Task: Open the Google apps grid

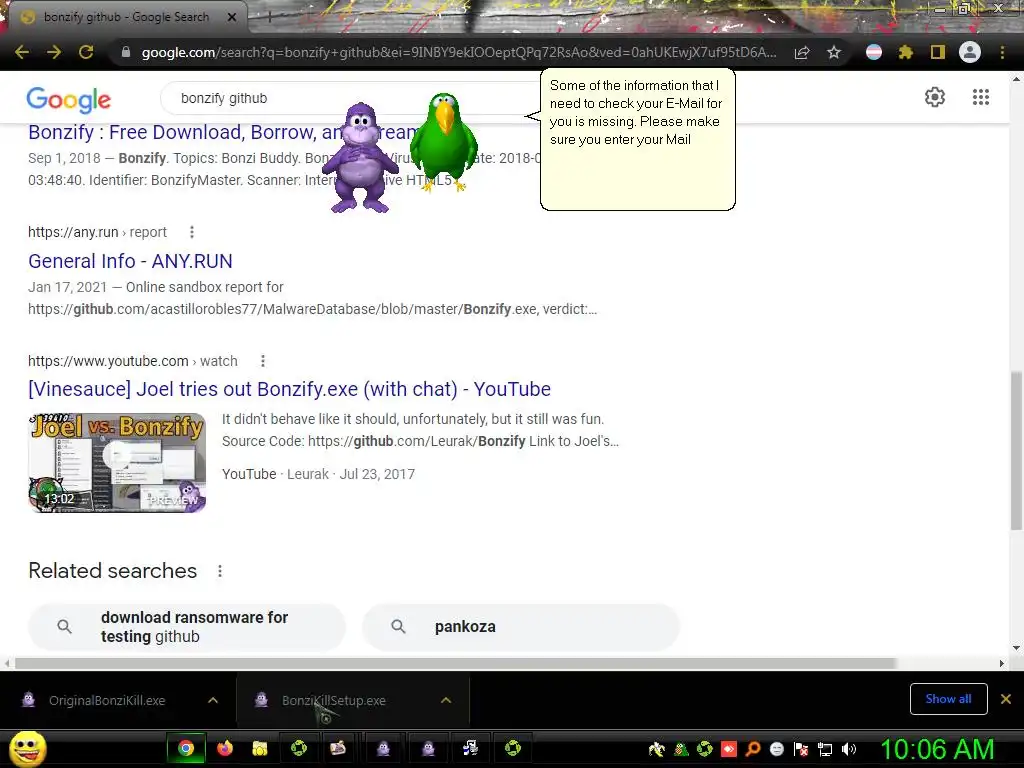Action: pos(981,97)
